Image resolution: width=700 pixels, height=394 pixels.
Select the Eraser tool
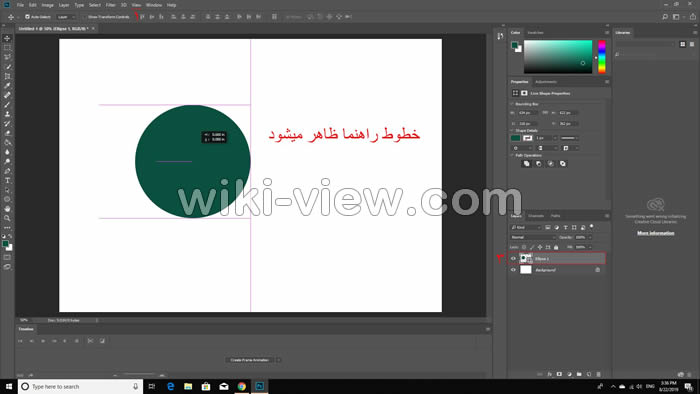[x=7, y=133]
